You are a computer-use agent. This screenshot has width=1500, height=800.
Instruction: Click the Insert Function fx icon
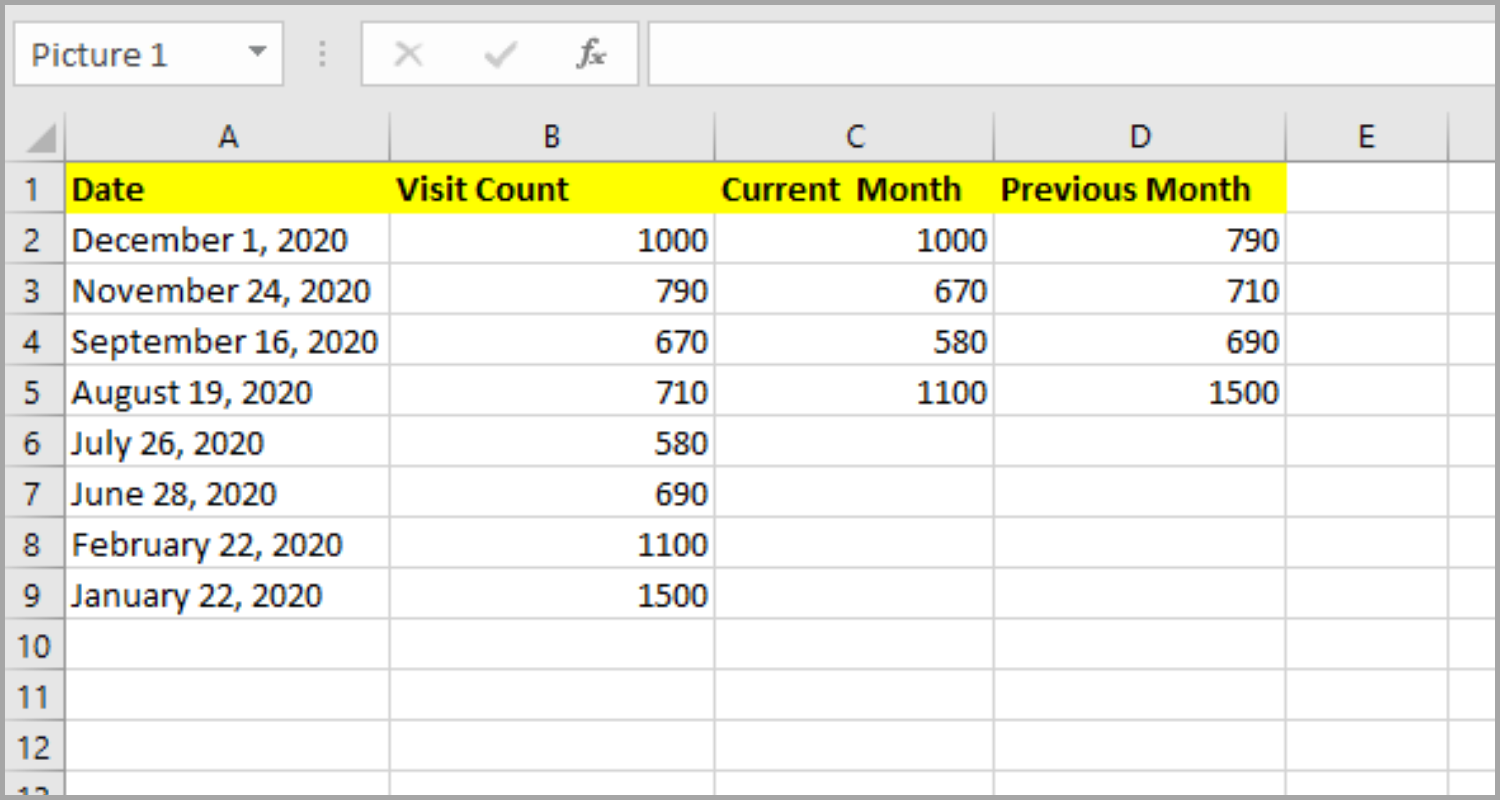point(590,54)
